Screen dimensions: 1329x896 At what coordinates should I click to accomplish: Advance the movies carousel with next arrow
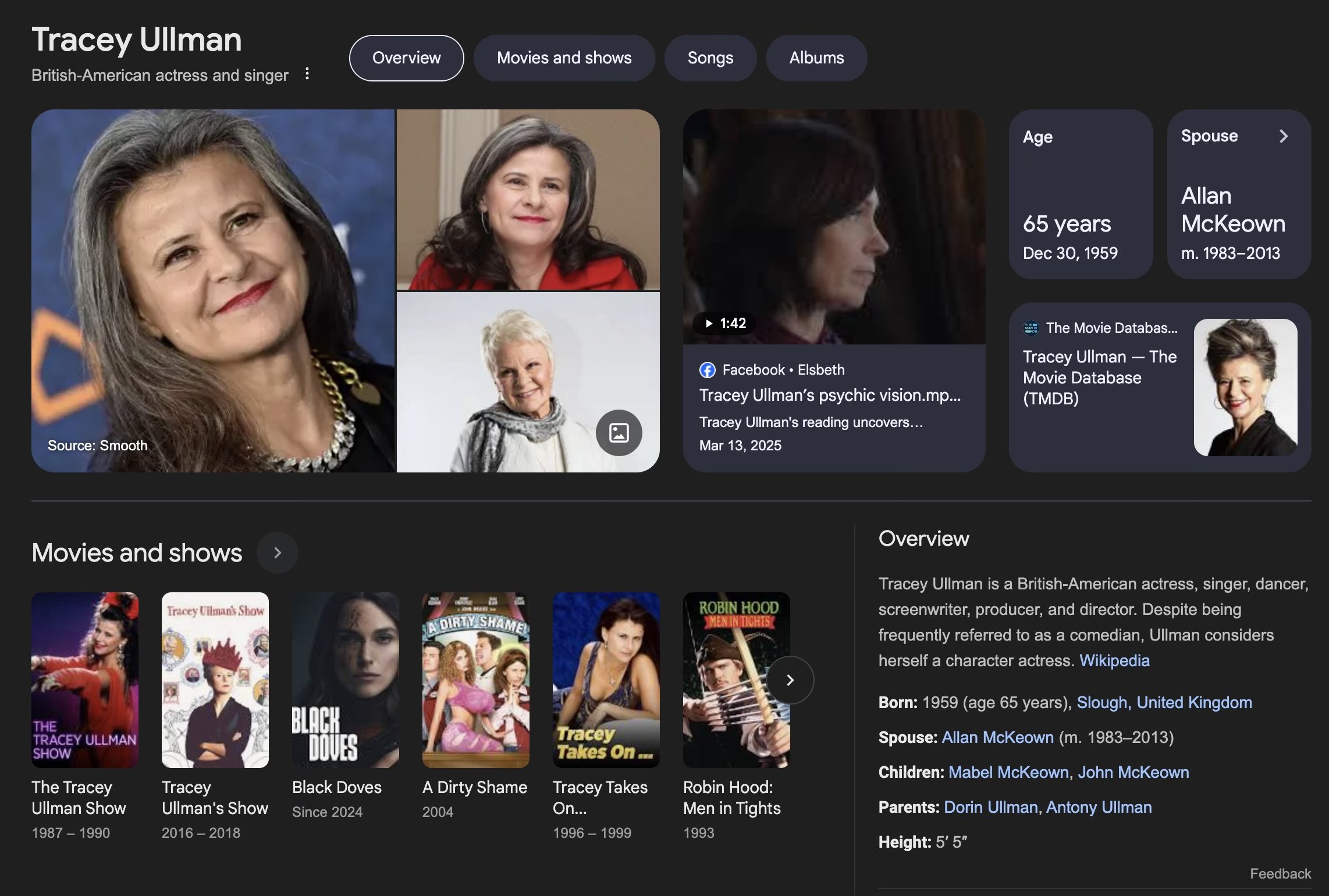tap(790, 680)
